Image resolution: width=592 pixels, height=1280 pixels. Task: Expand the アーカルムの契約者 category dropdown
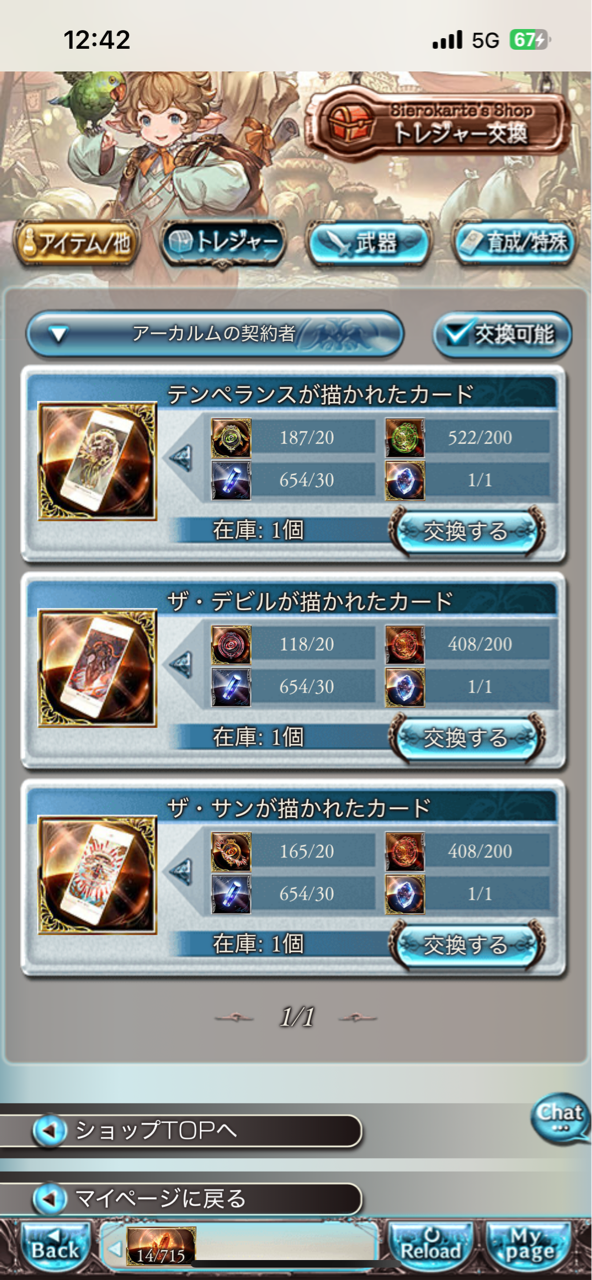click(x=214, y=334)
